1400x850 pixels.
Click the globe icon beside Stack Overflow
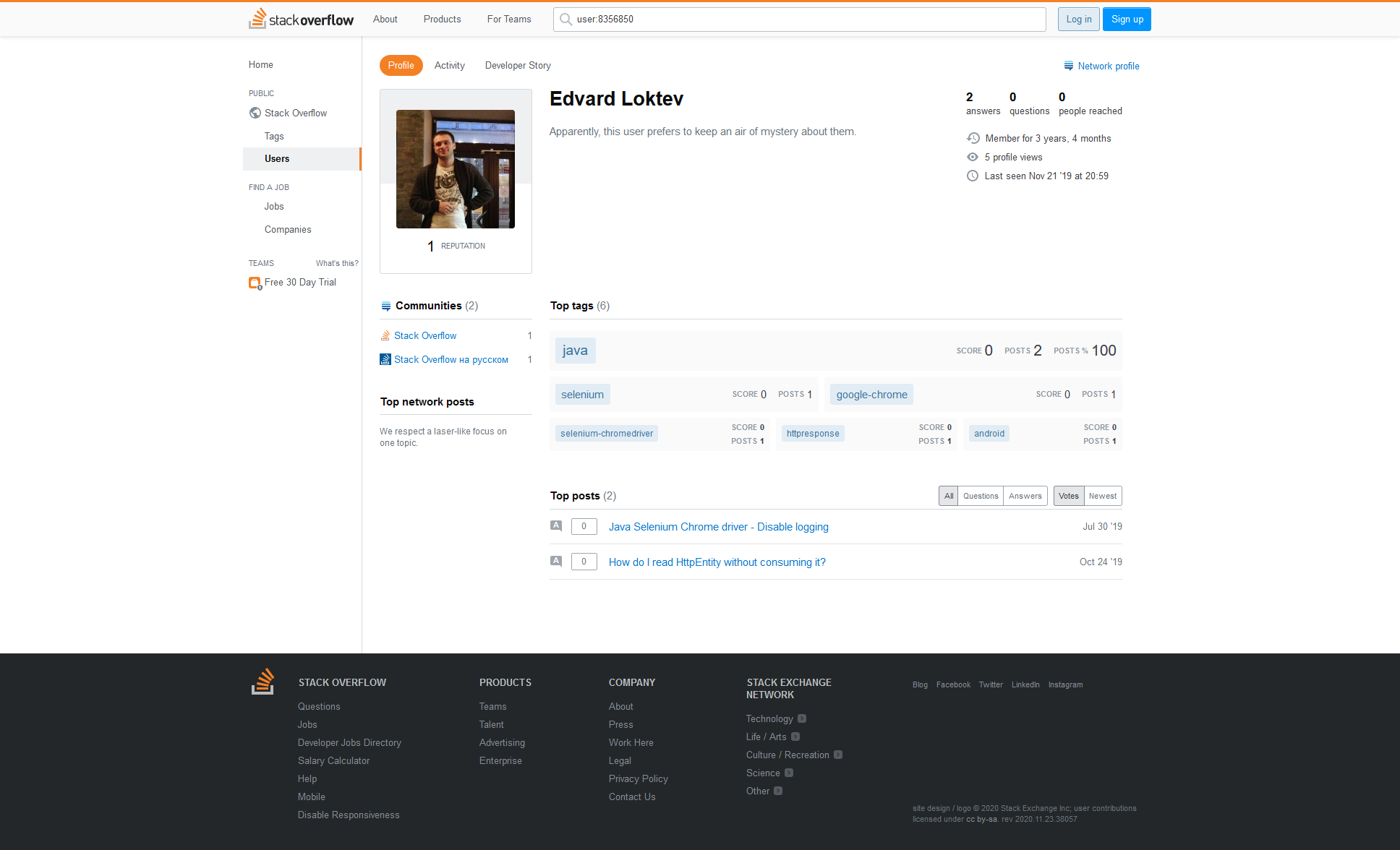(255, 113)
